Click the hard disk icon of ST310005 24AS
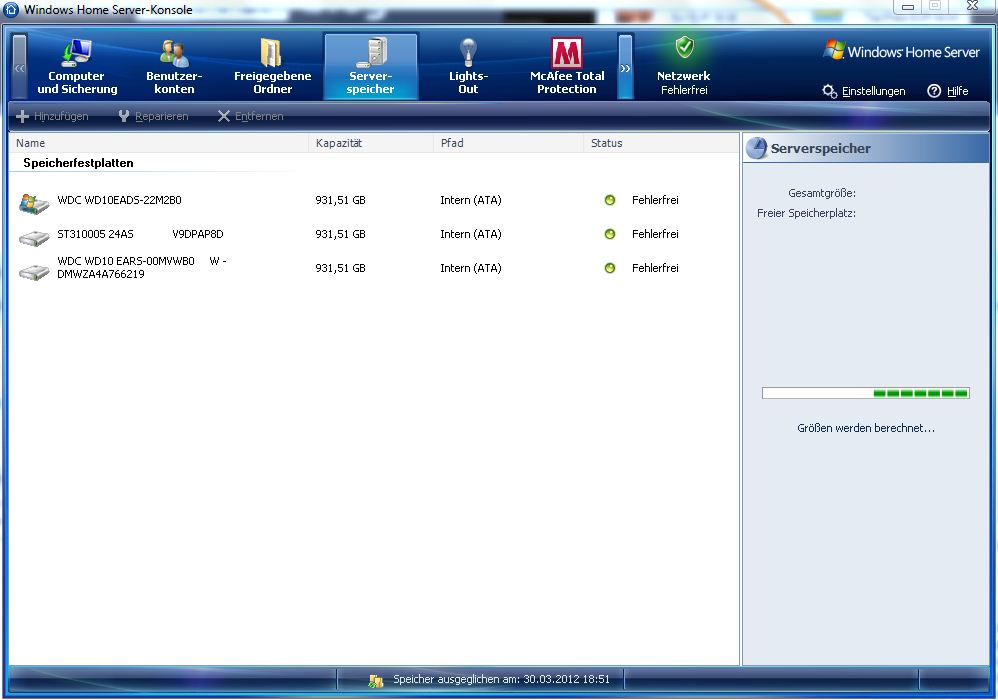 [34, 238]
